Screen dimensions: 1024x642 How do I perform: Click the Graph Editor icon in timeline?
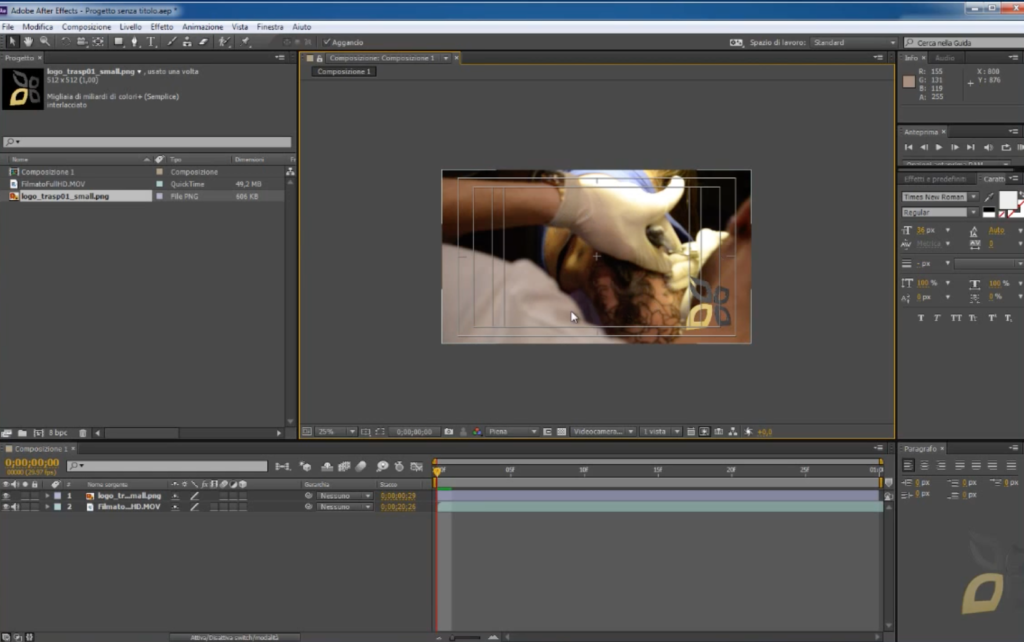click(417, 466)
